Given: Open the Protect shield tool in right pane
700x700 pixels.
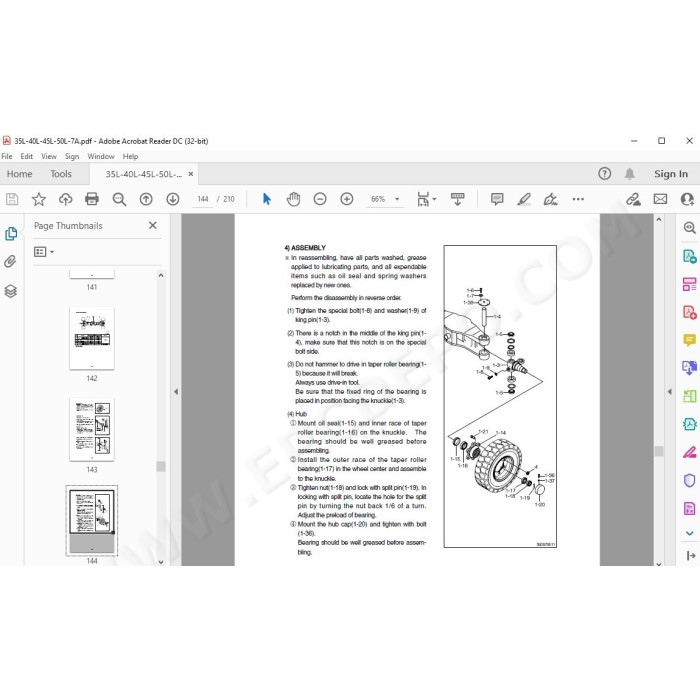Looking at the screenshot, I should [x=689, y=480].
